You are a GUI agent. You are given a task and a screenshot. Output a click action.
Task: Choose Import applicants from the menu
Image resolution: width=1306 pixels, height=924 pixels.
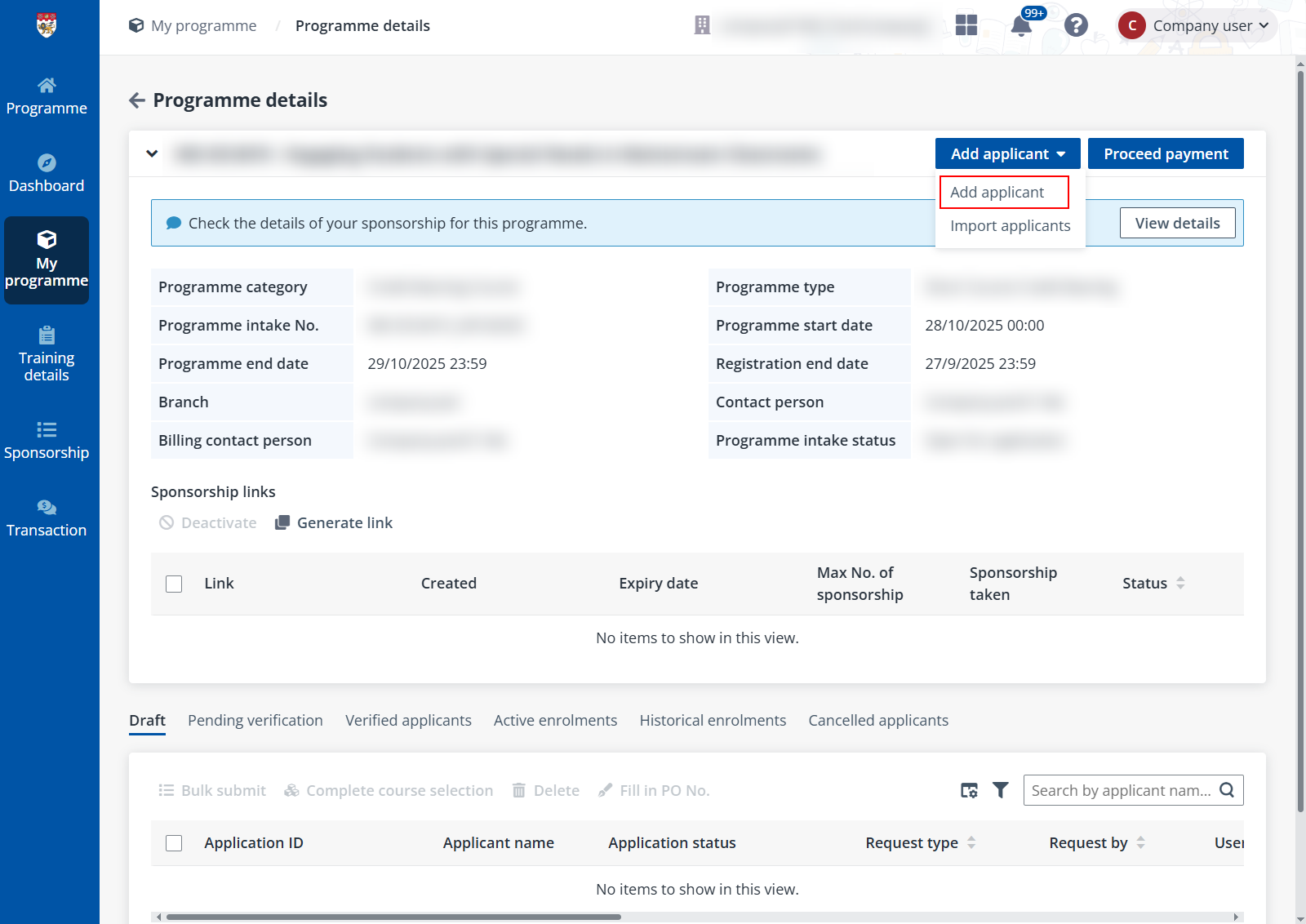click(x=1010, y=225)
